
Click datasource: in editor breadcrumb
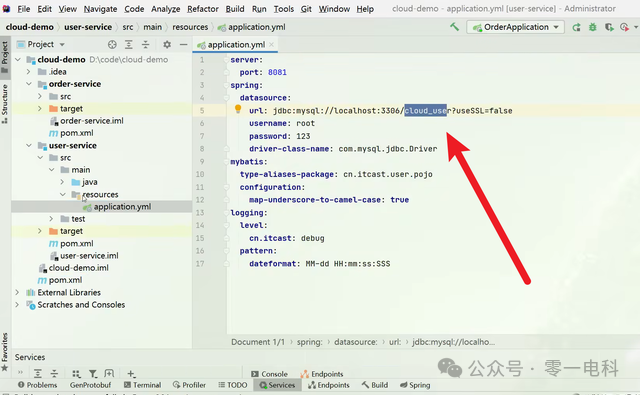tap(356, 342)
